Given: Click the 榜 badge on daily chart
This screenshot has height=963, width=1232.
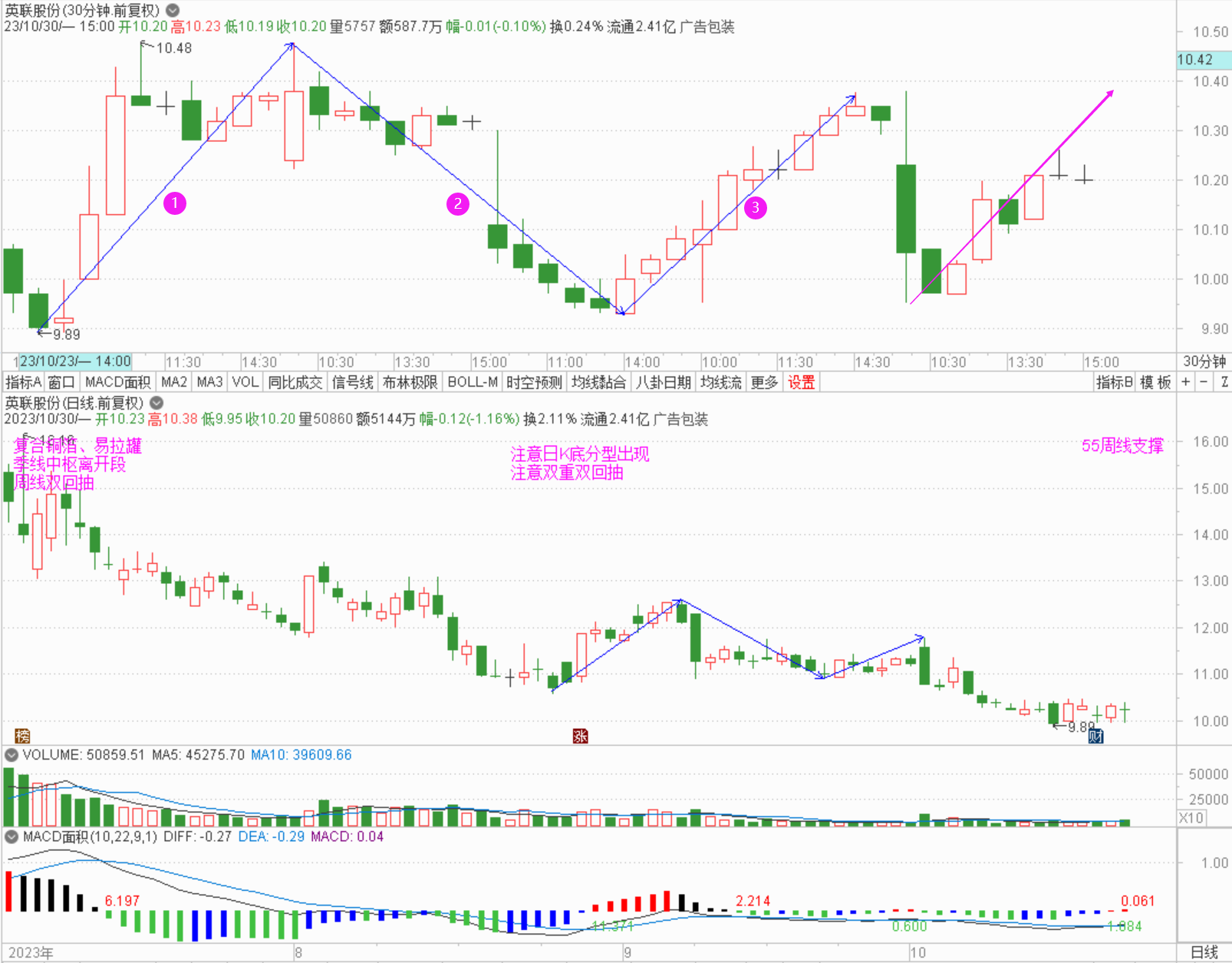Looking at the screenshot, I should [22, 737].
